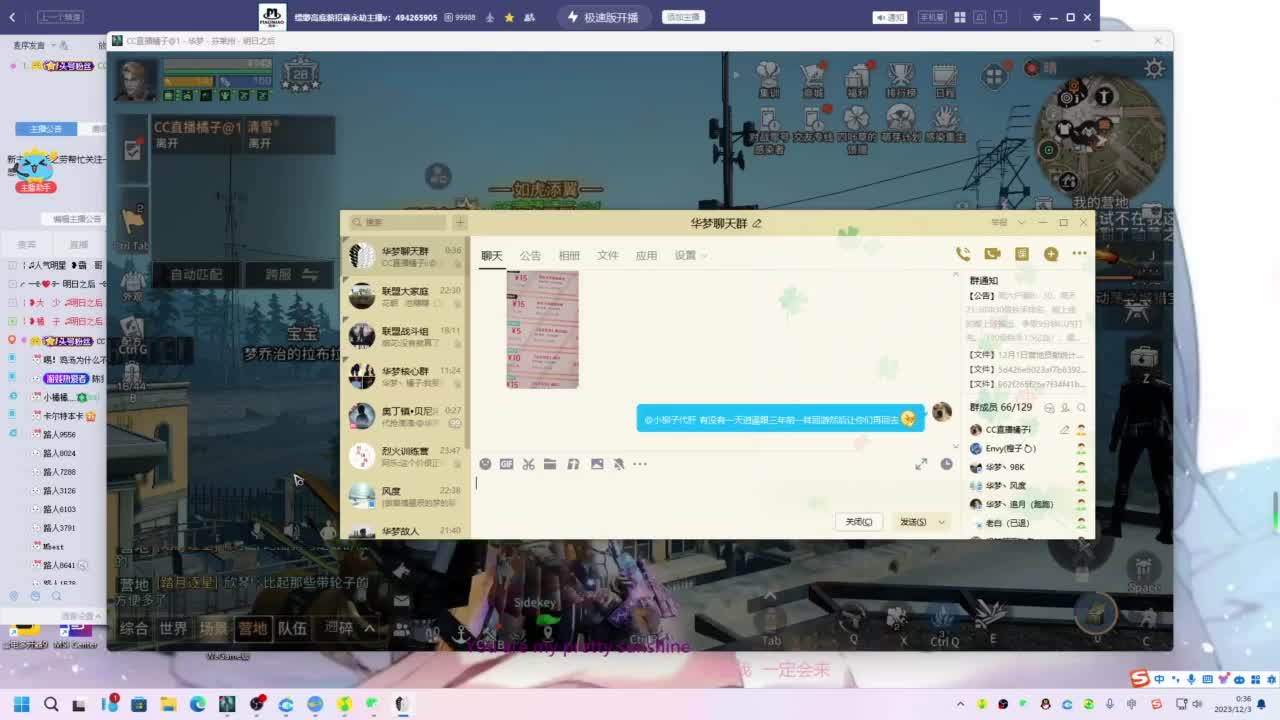Select the 综合 game chat tab
The image size is (1280, 720).
coord(134,628)
